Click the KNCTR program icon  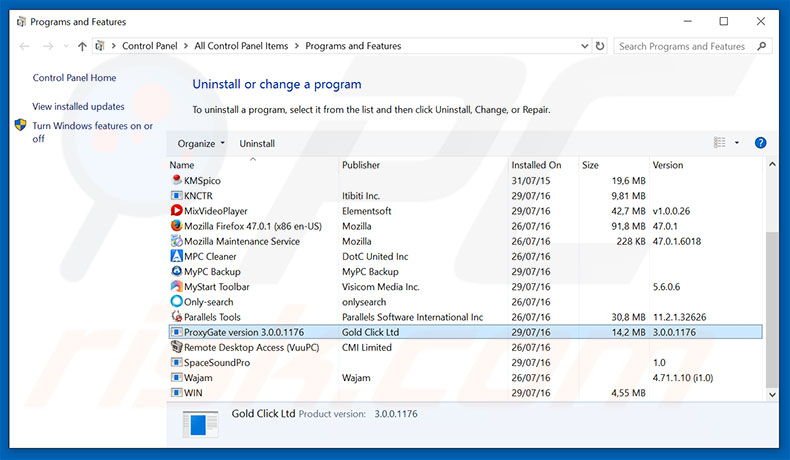[x=176, y=195]
